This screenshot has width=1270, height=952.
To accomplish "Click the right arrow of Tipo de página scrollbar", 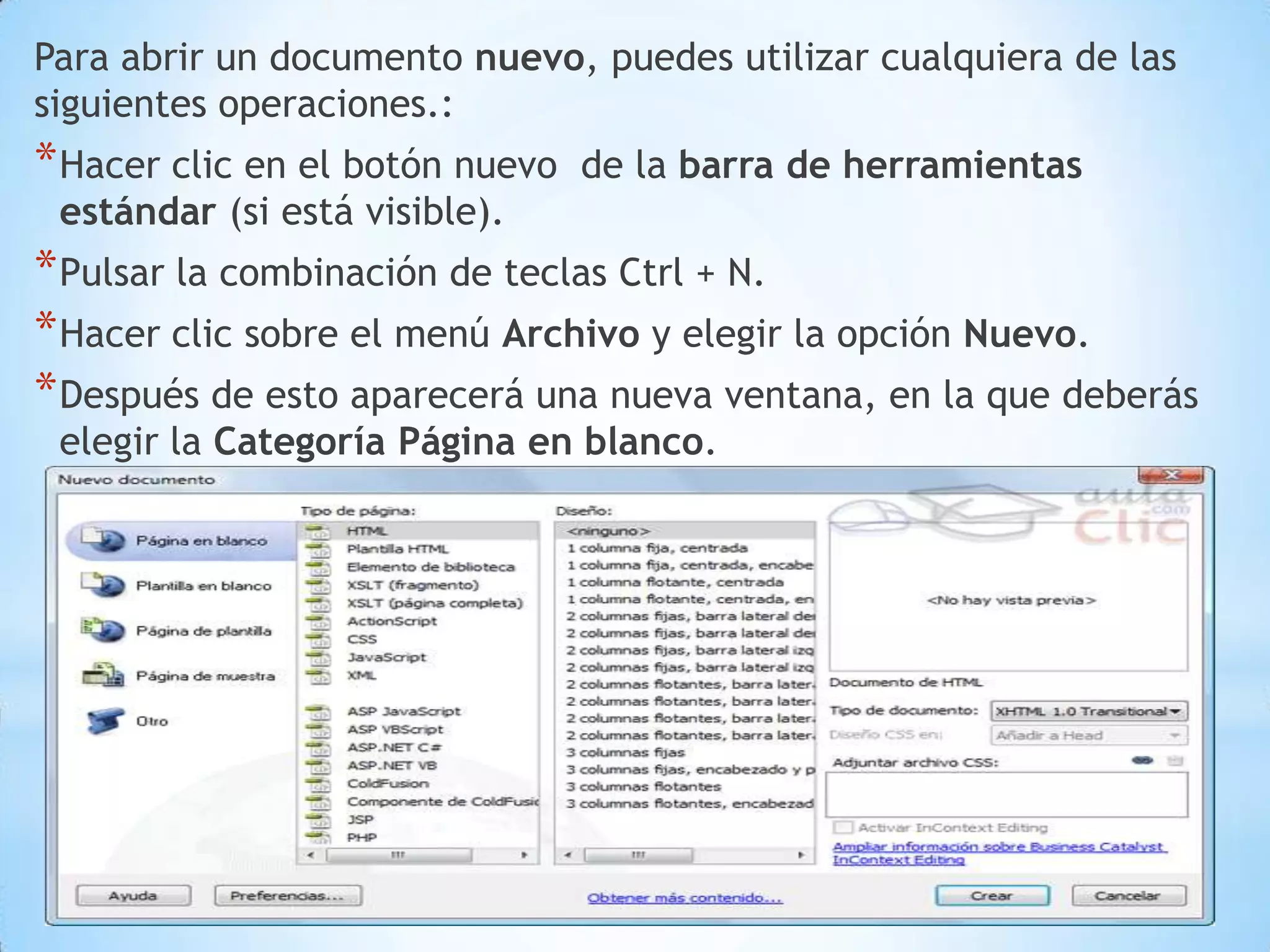I will (525, 855).
